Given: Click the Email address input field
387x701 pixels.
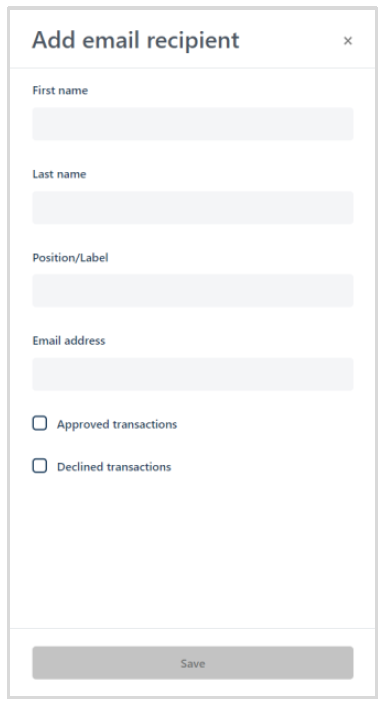Looking at the screenshot, I should [193, 374].
